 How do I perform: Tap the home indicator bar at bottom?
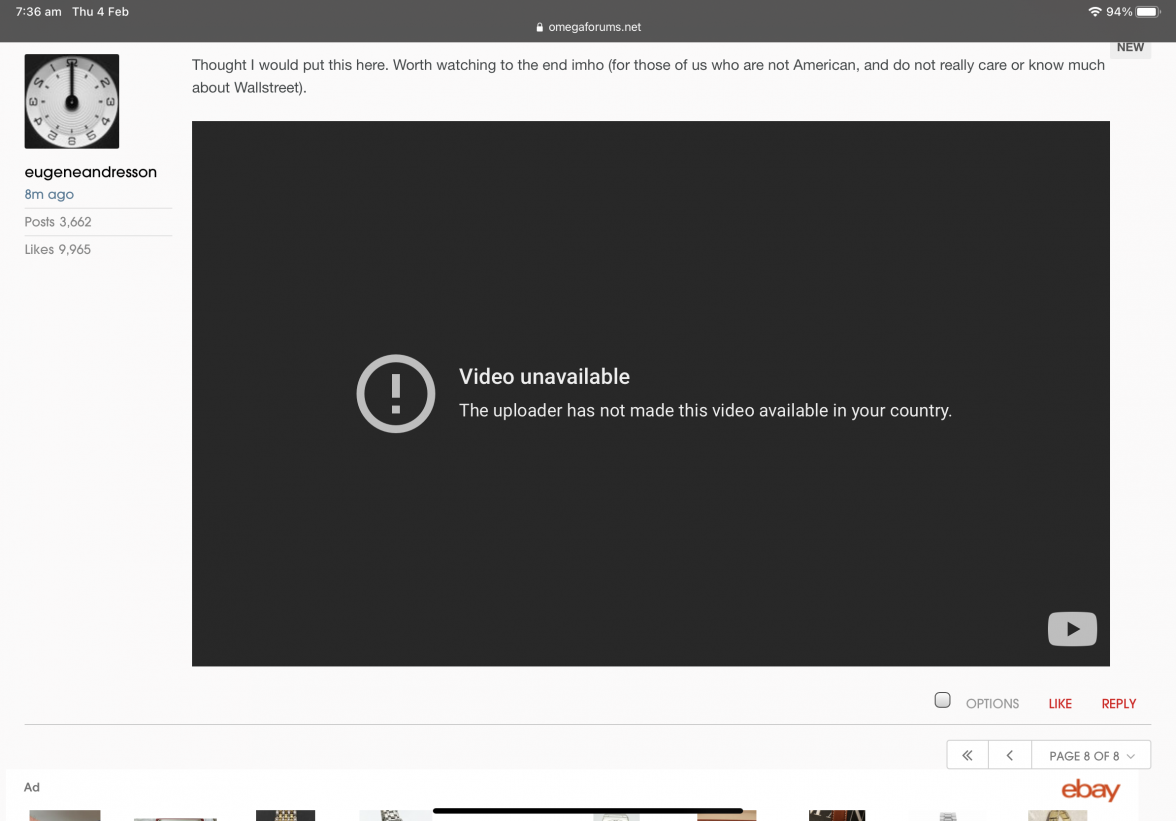click(x=588, y=810)
